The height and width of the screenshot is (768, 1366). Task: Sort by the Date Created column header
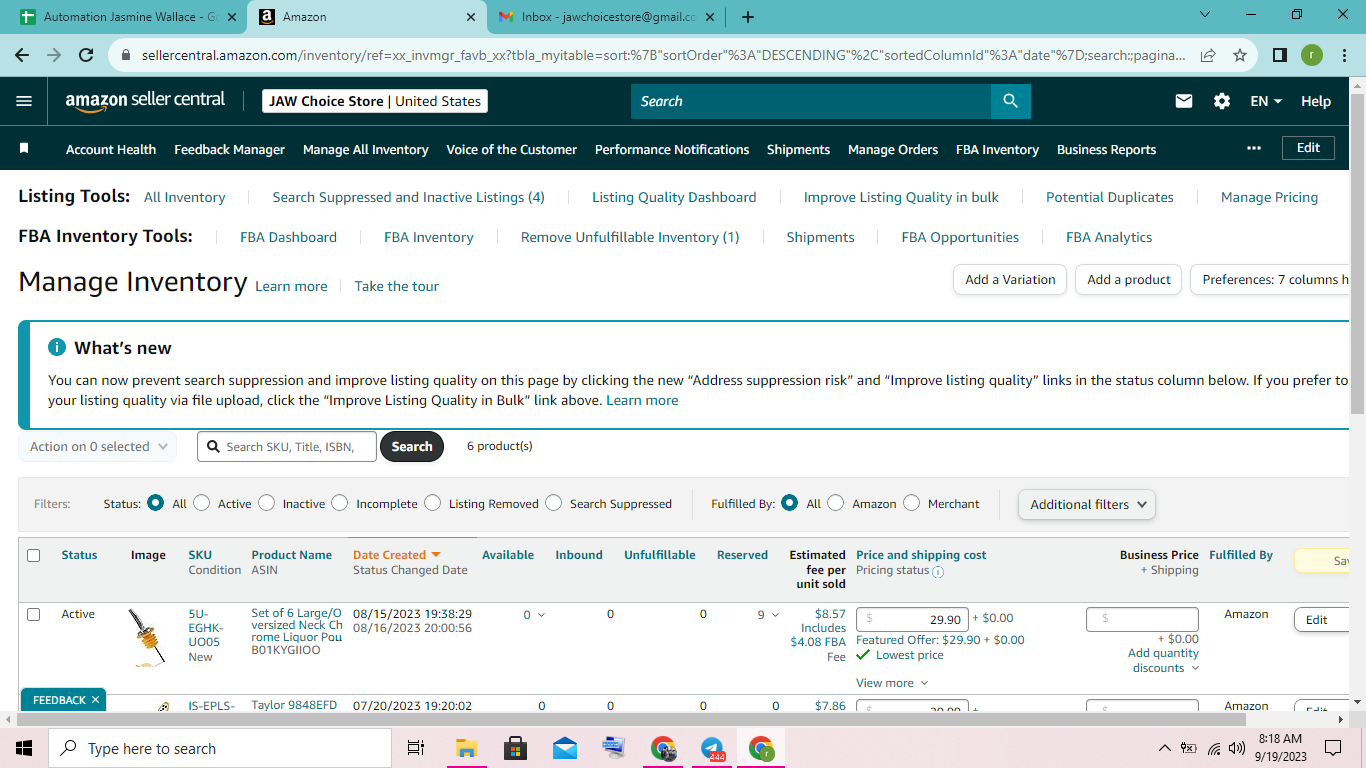(x=396, y=555)
